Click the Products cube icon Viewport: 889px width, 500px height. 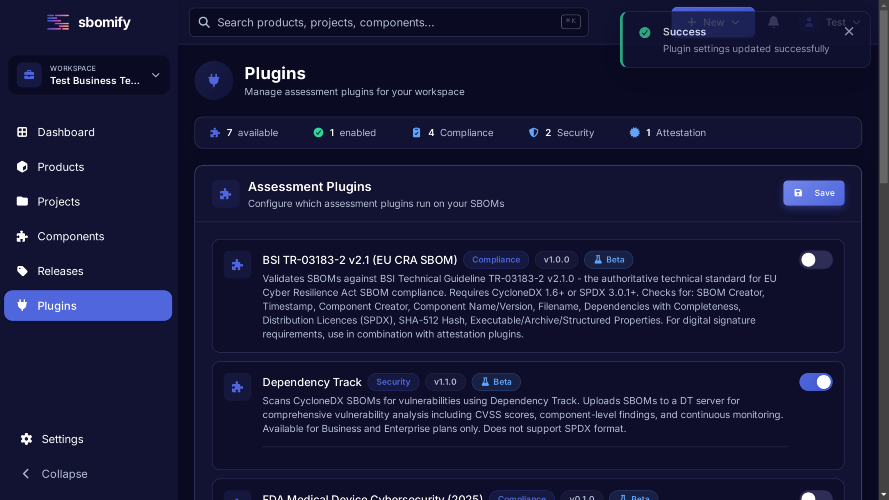[22, 167]
